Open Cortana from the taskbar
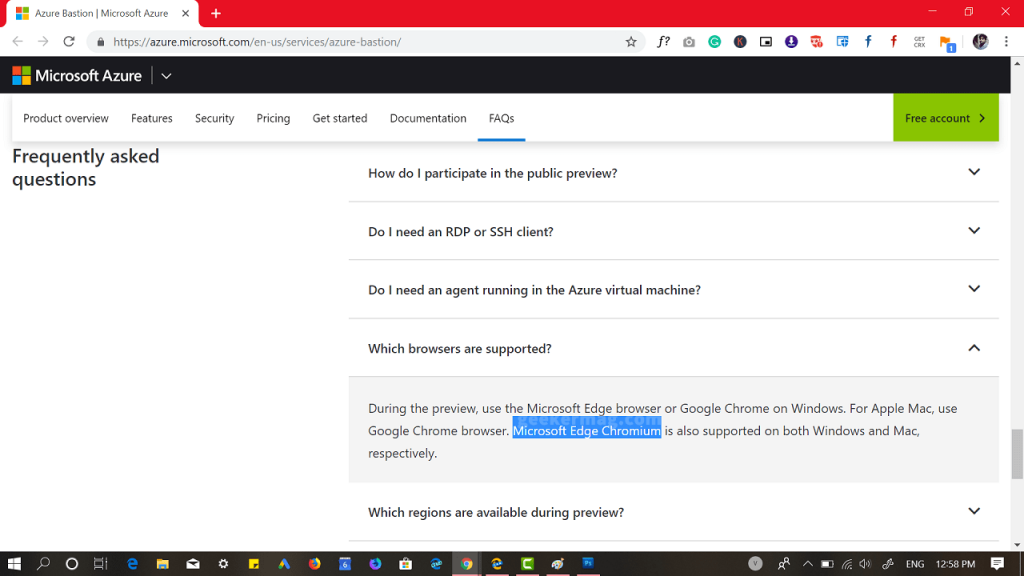This screenshot has height=576, width=1024. [x=72, y=564]
